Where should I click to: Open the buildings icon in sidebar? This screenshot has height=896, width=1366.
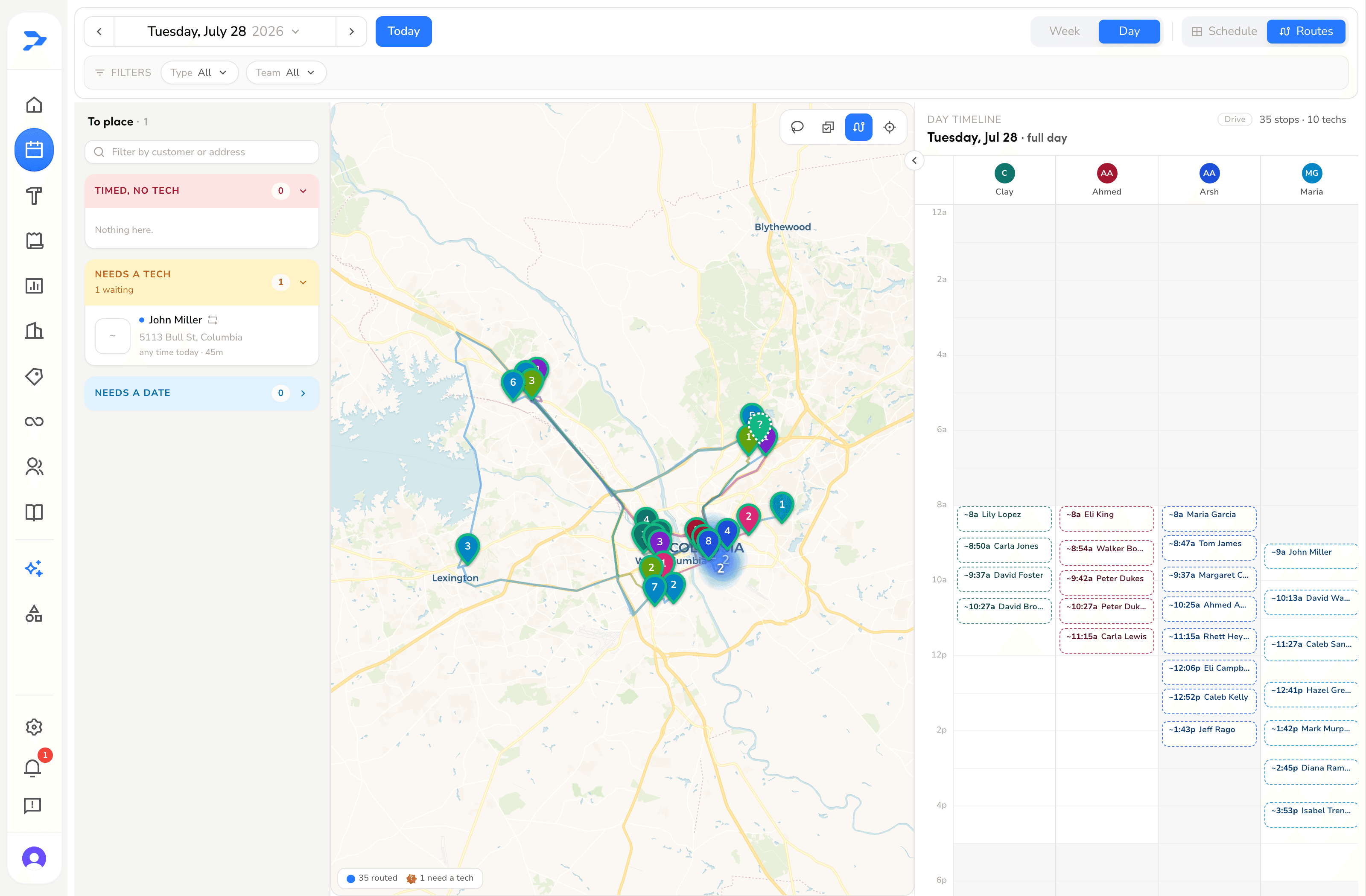(34, 331)
